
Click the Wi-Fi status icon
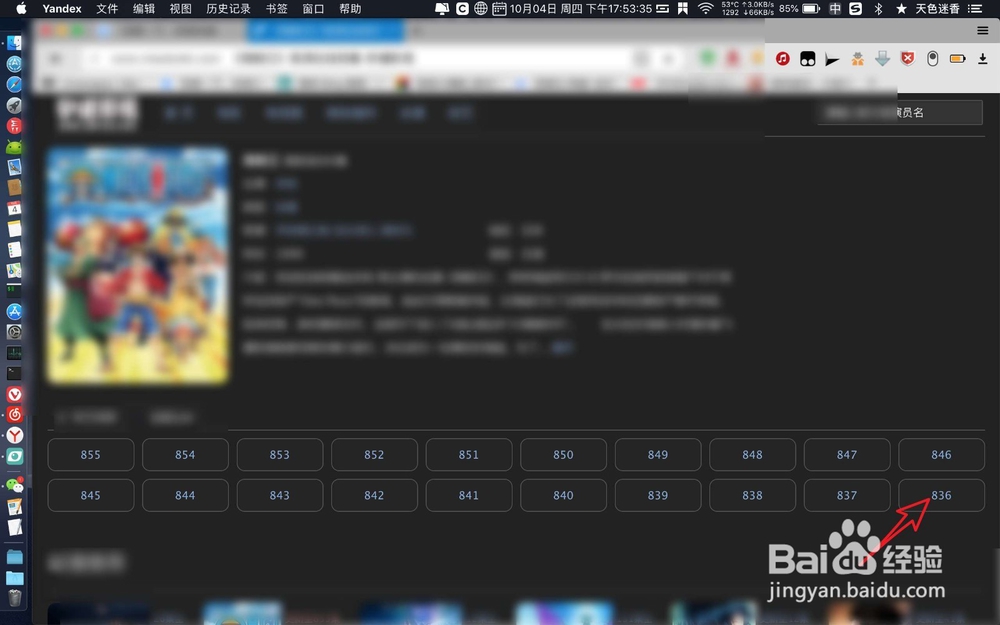[705, 8]
